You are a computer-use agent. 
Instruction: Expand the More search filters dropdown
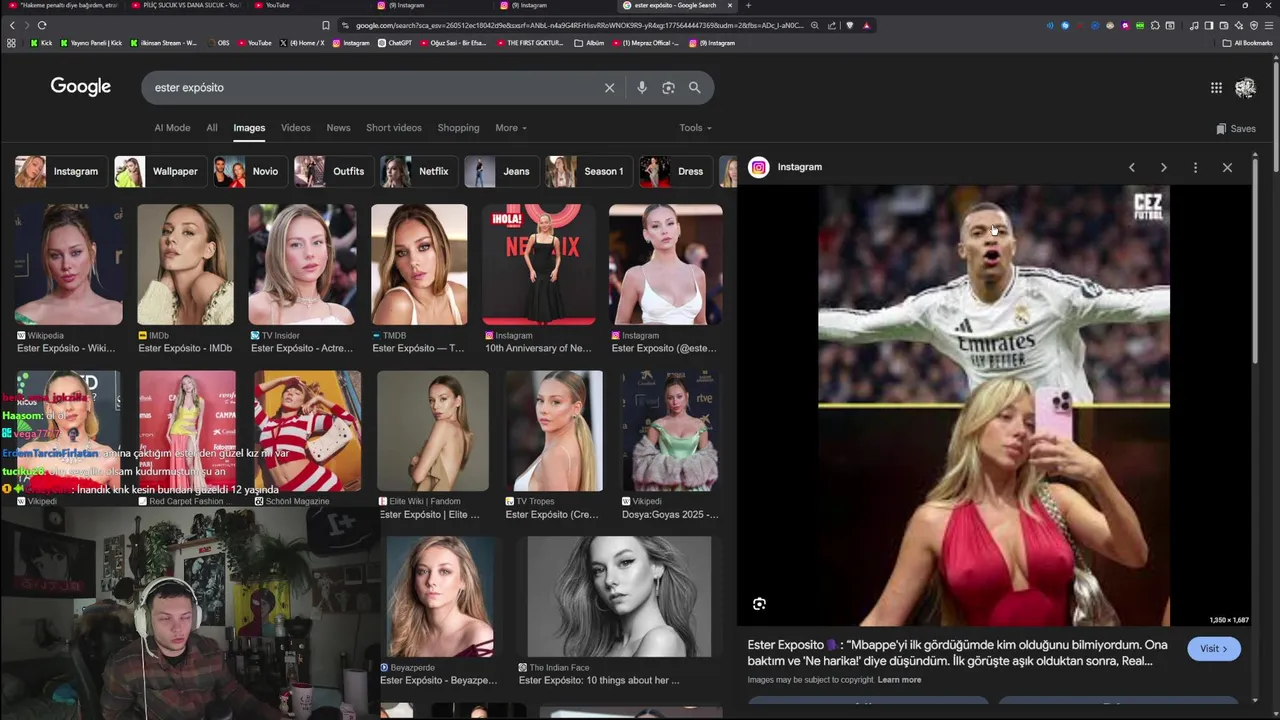pos(510,128)
